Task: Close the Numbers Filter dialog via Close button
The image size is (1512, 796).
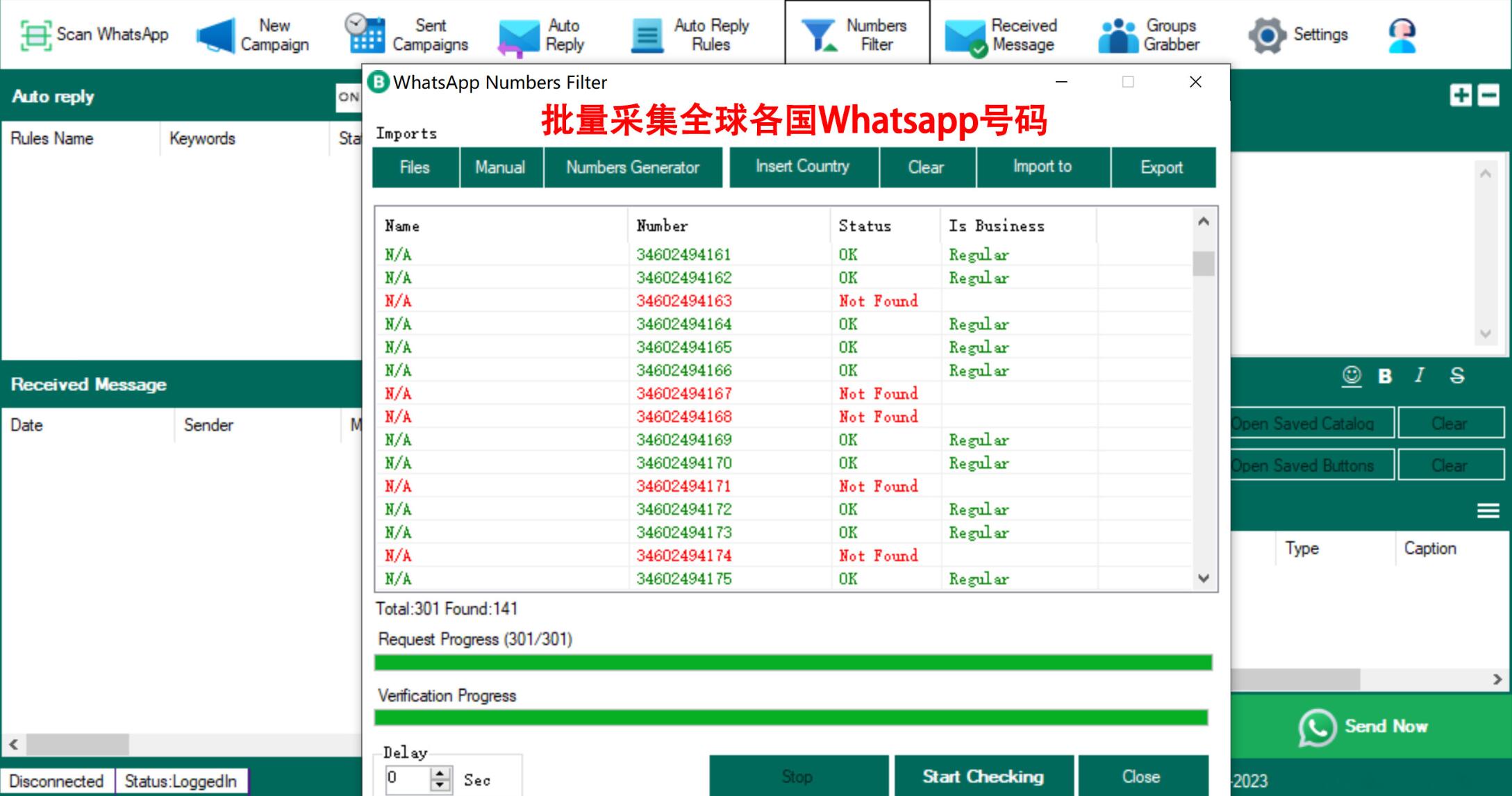Action: pyautogui.click(x=1142, y=776)
